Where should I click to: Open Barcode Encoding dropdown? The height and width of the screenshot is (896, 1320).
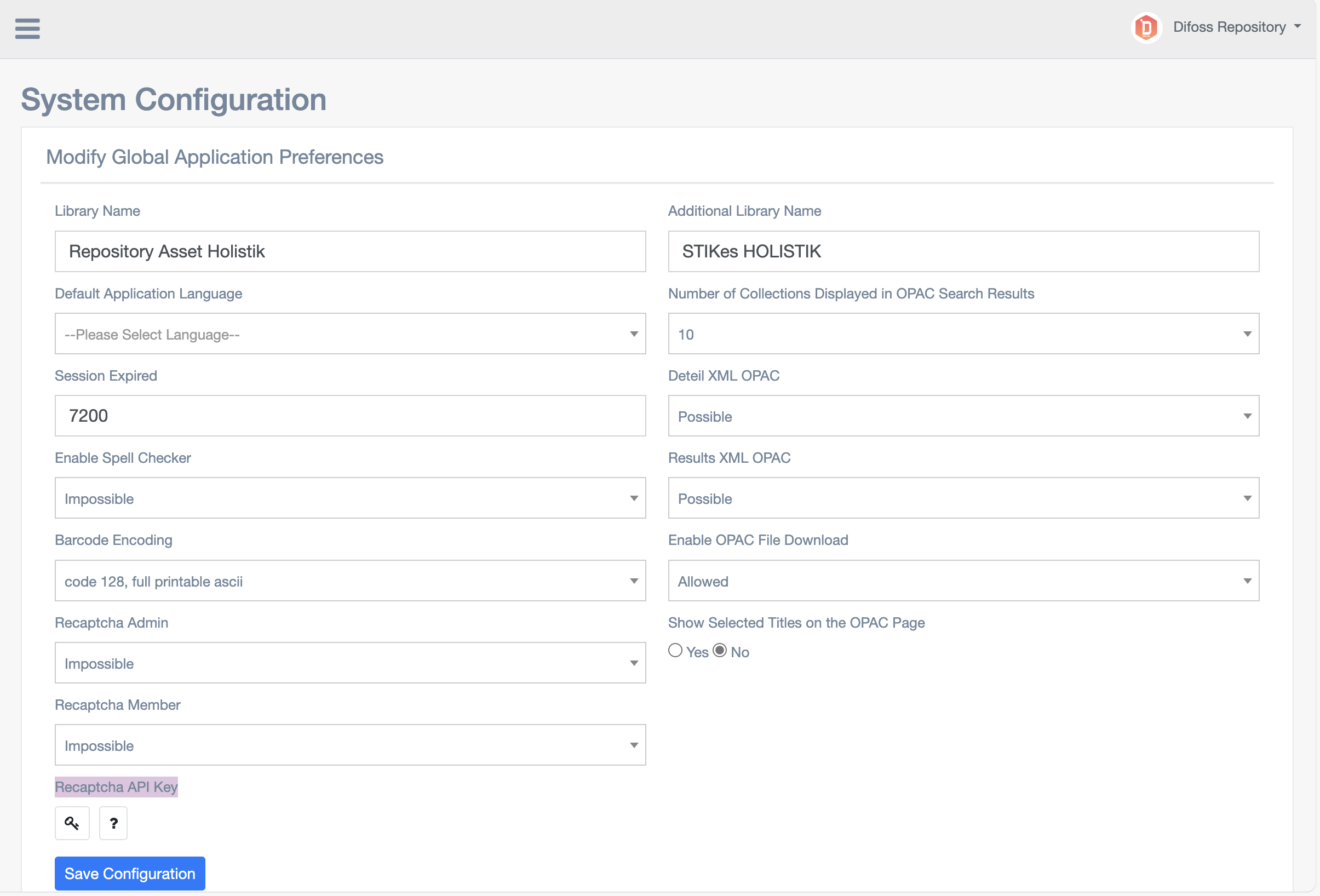350,581
